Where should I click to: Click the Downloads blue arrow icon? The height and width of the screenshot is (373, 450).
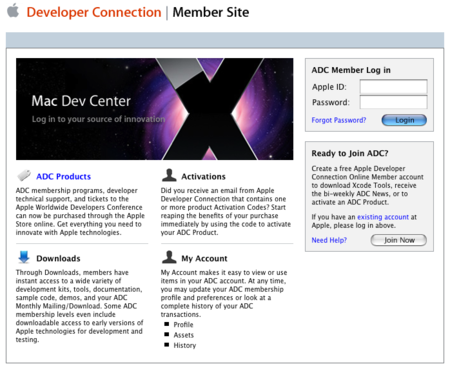click(x=24, y=257)
